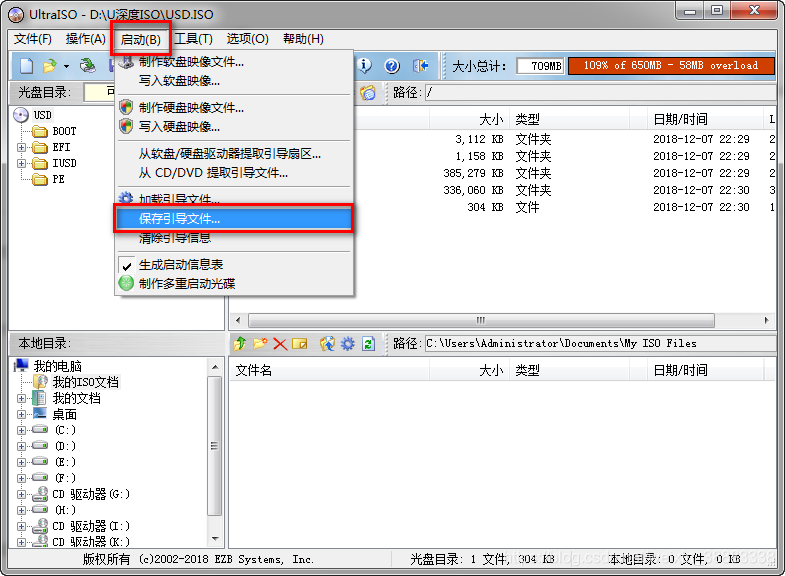Screen dimensions: 785x576
Task: Open the 操作(A) menu
Action: click(x=86, y=39)
